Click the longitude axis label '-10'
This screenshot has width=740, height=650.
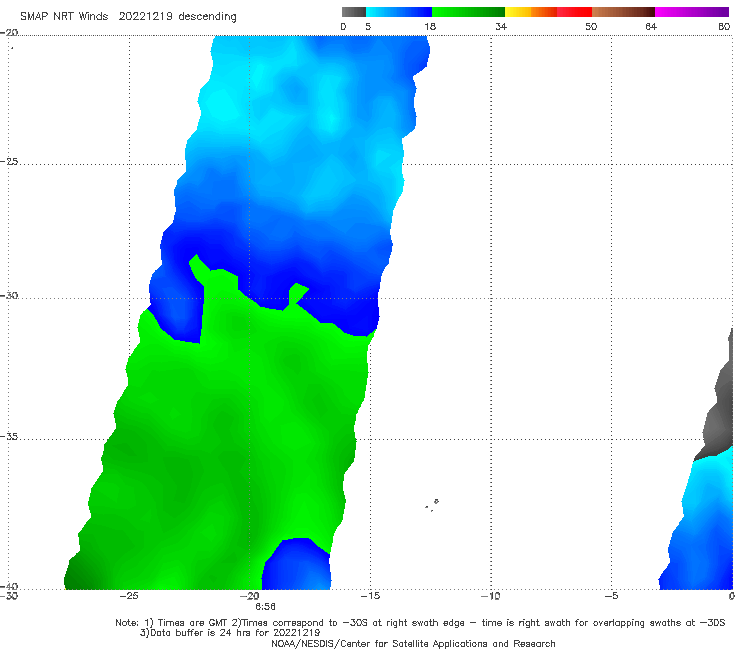coord(491,596)
